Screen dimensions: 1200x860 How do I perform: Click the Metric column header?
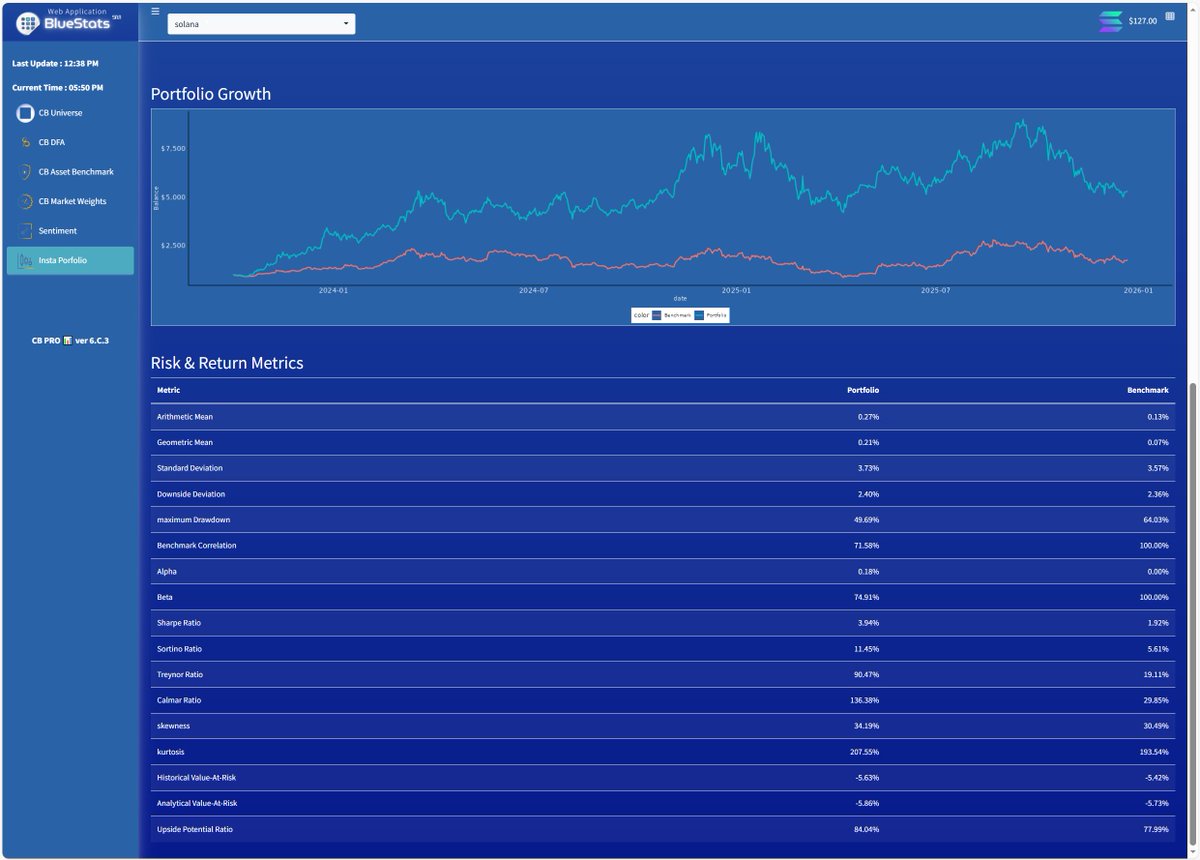[169, 390]
